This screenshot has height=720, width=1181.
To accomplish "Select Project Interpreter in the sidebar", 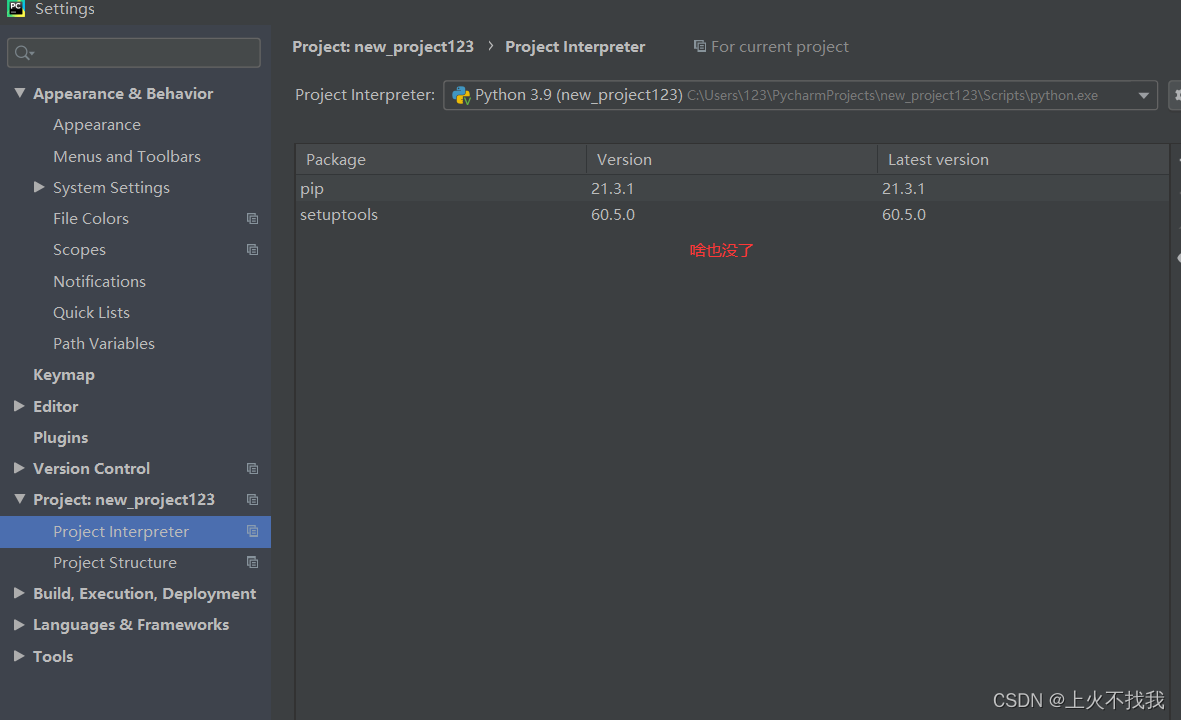I will click(x=136, y=532).
